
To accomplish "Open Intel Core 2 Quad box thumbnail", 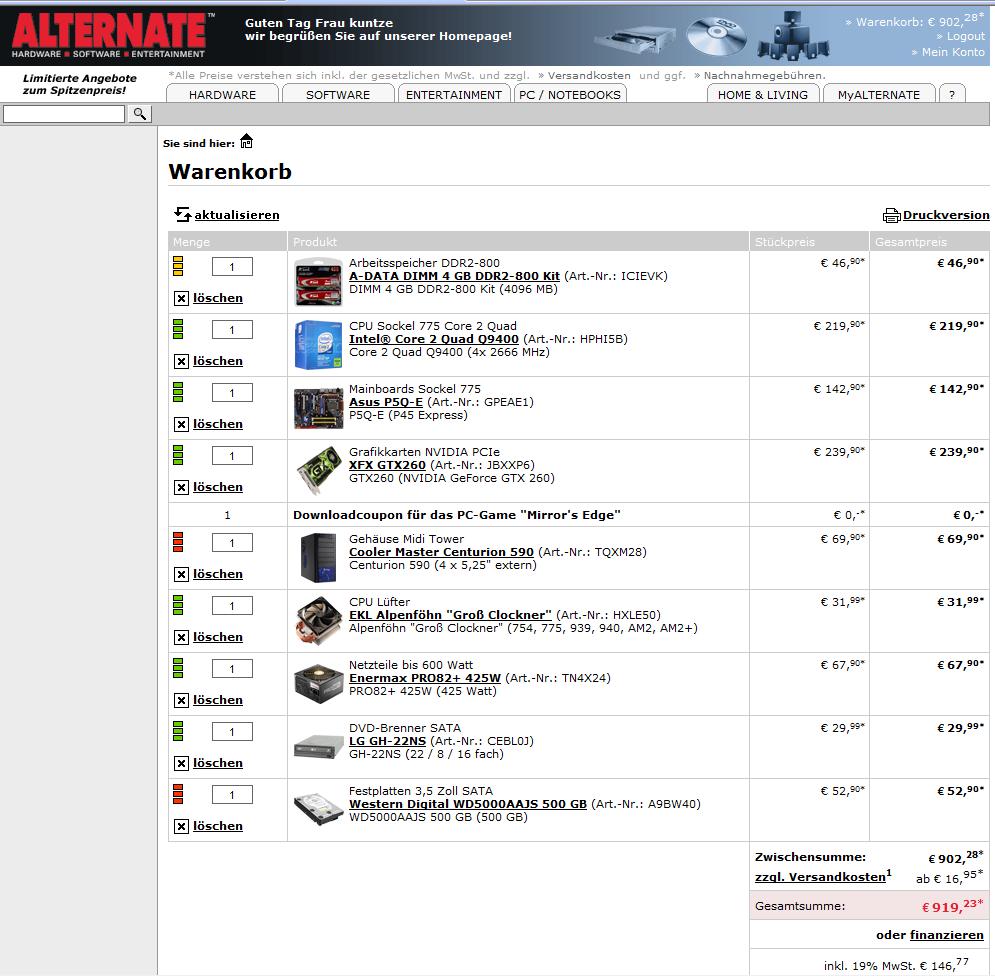I will [x=319, y=345].
